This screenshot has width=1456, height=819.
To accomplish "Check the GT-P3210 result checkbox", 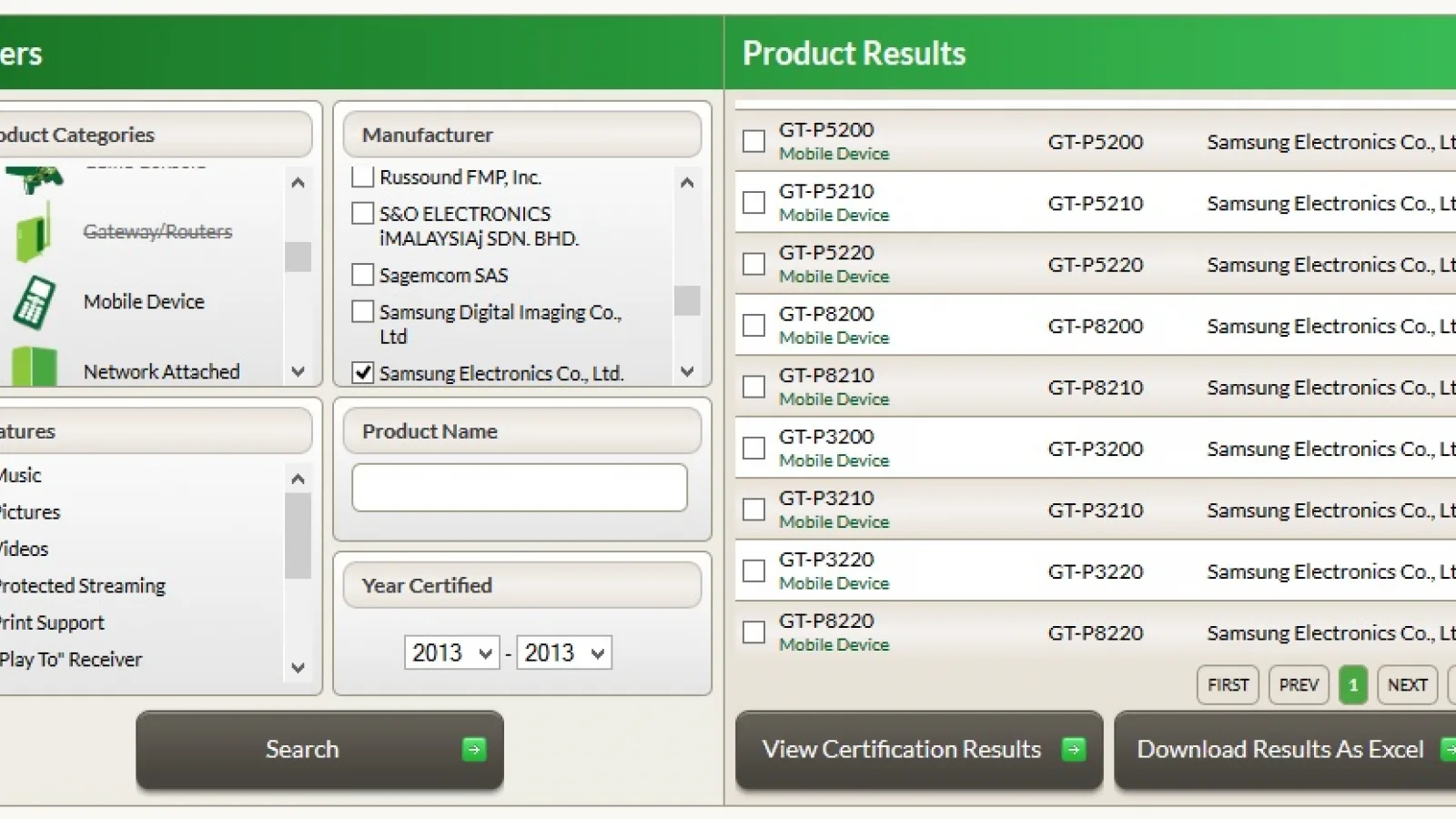I will pos(753,510).
